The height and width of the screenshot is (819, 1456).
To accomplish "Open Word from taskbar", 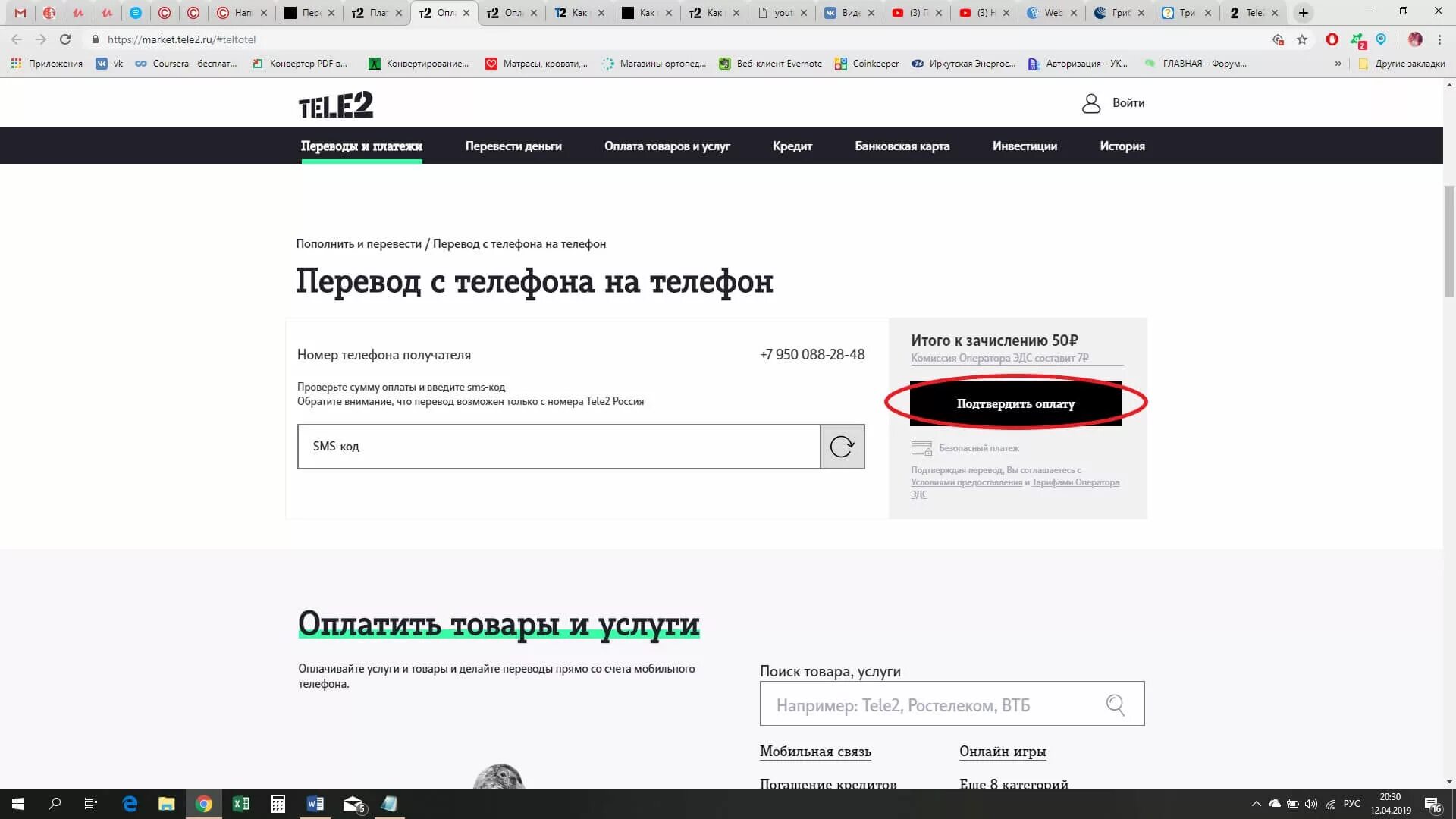I will tap(315, 804).
